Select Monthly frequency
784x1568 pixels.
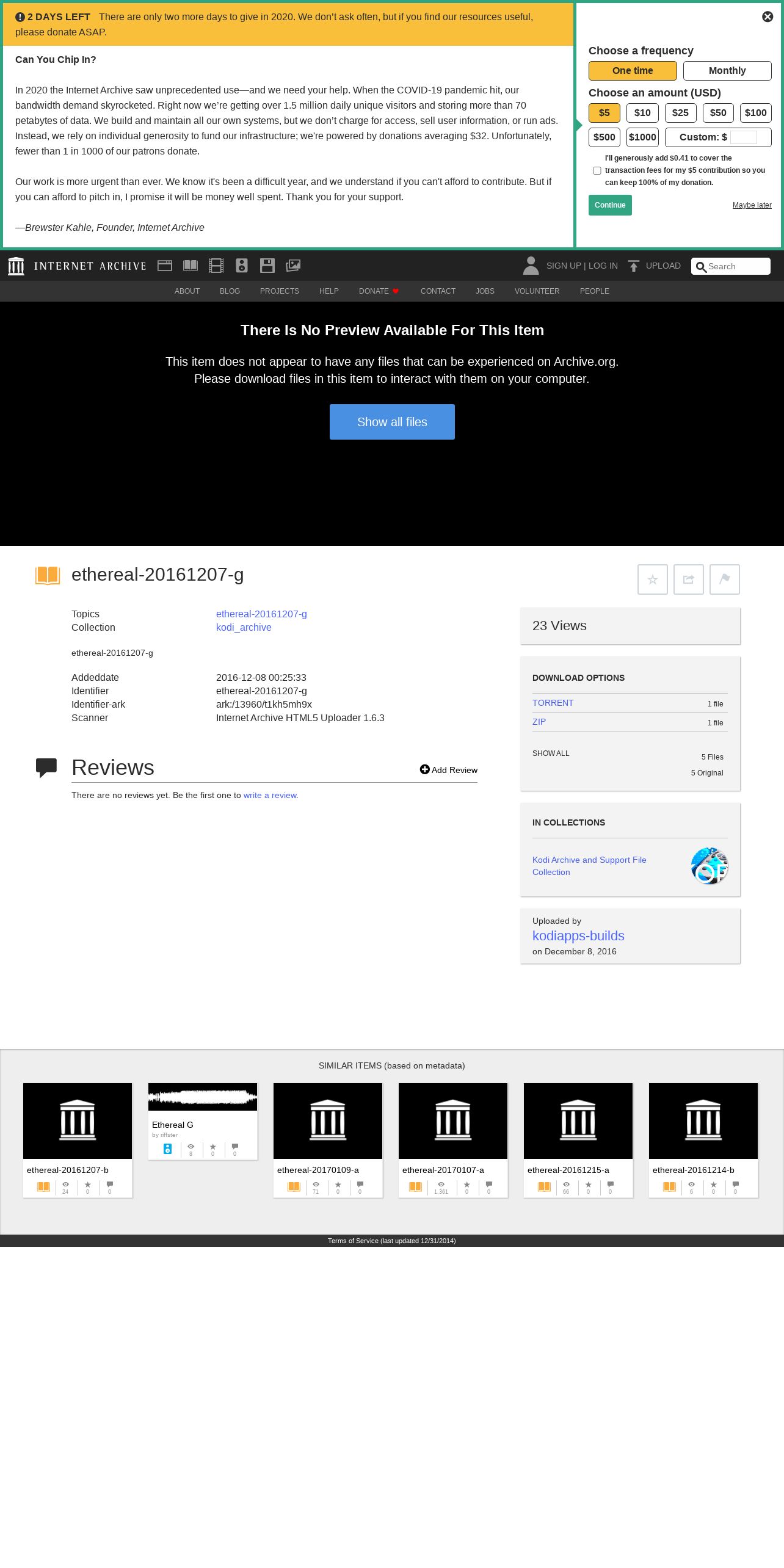[727, 71]
